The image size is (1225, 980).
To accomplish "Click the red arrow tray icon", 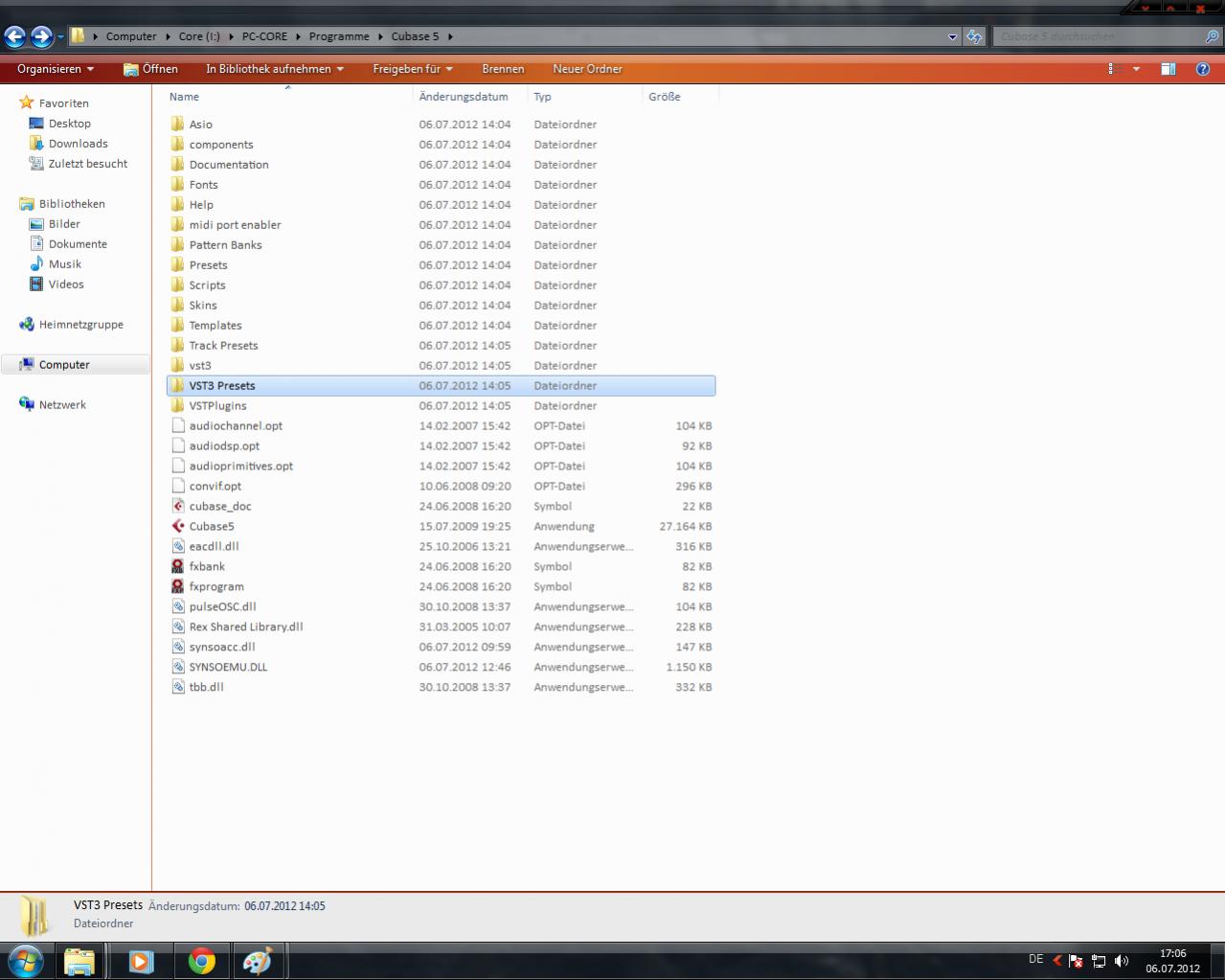I will tap(1057, 960).
